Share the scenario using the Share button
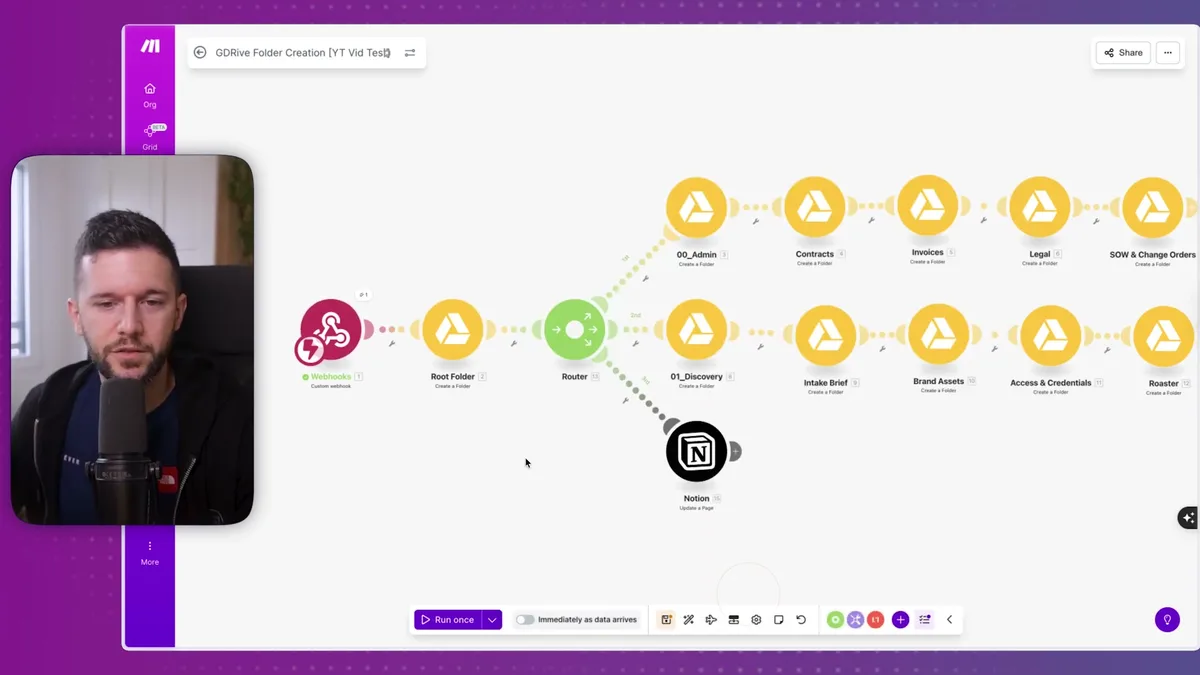The height and width of the screenshot is (675, 1200). point(1122,52)
